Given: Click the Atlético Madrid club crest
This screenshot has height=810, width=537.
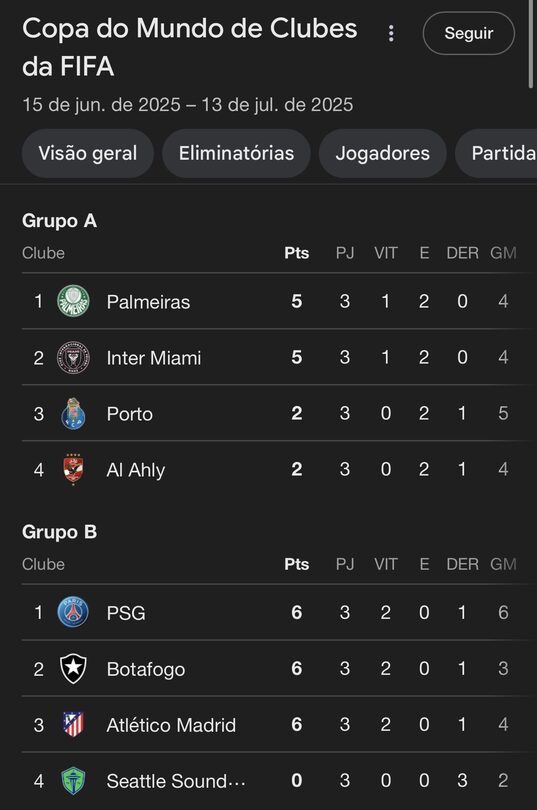Looking at the screenshot, I should tap(73, 724).
